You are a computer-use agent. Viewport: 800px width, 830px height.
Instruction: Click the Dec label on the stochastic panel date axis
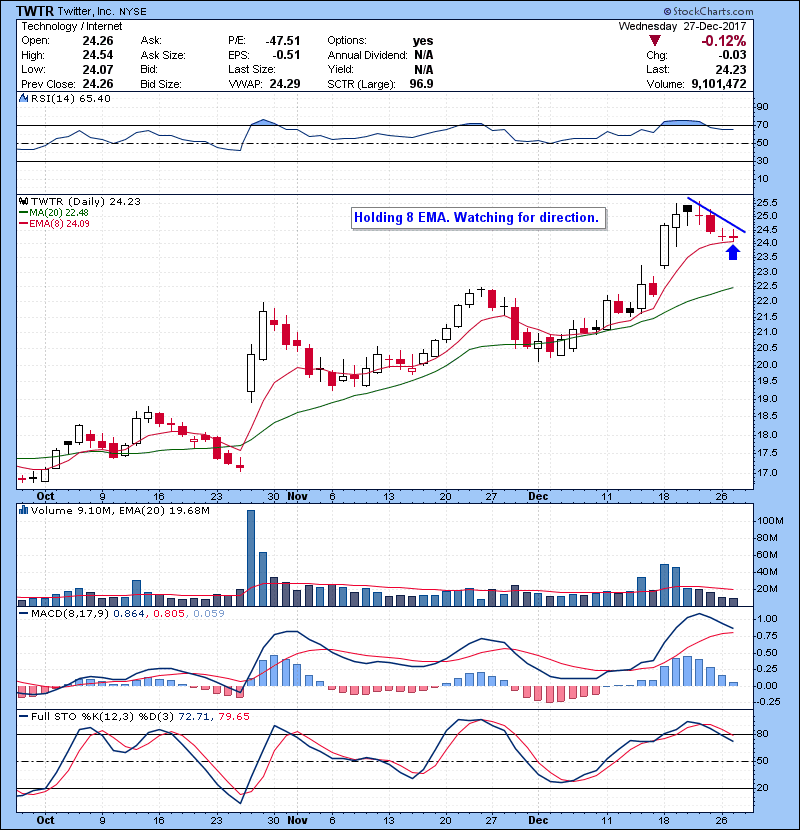tap(538, 820)
